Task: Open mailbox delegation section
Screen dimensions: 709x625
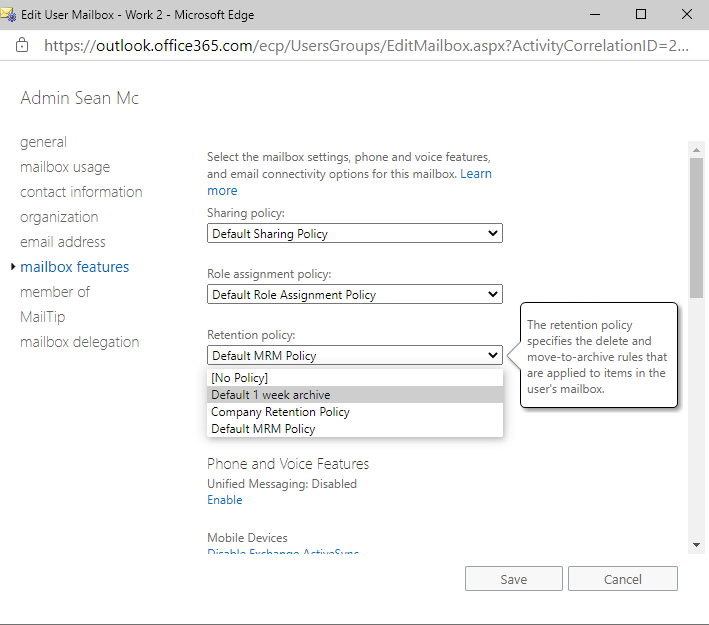Action: pos(80,342)
